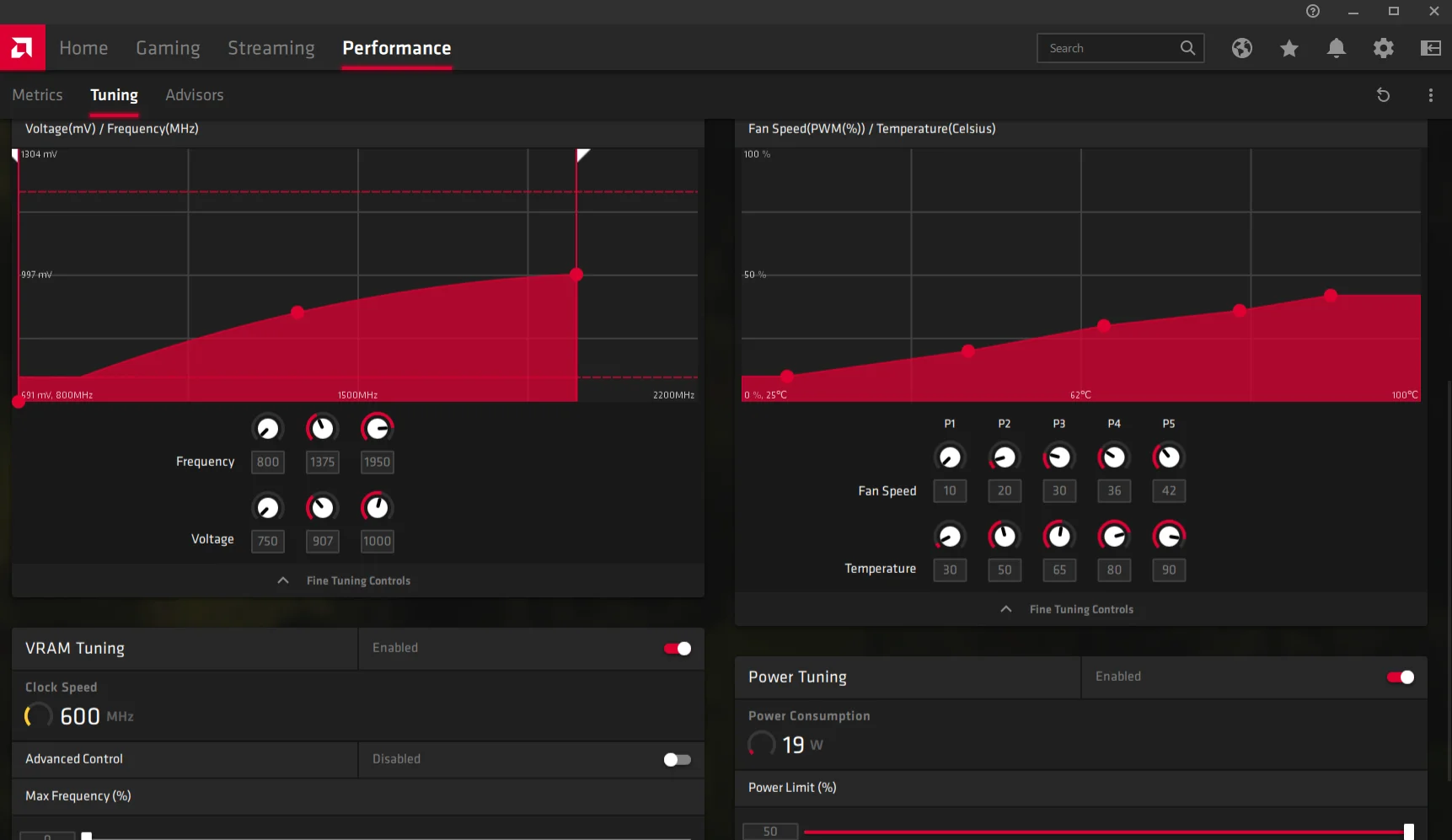The width and height of the screenshot is (1452, 840).
Task: Click the search magnifier icon
Action: [x=1187, y=48]
